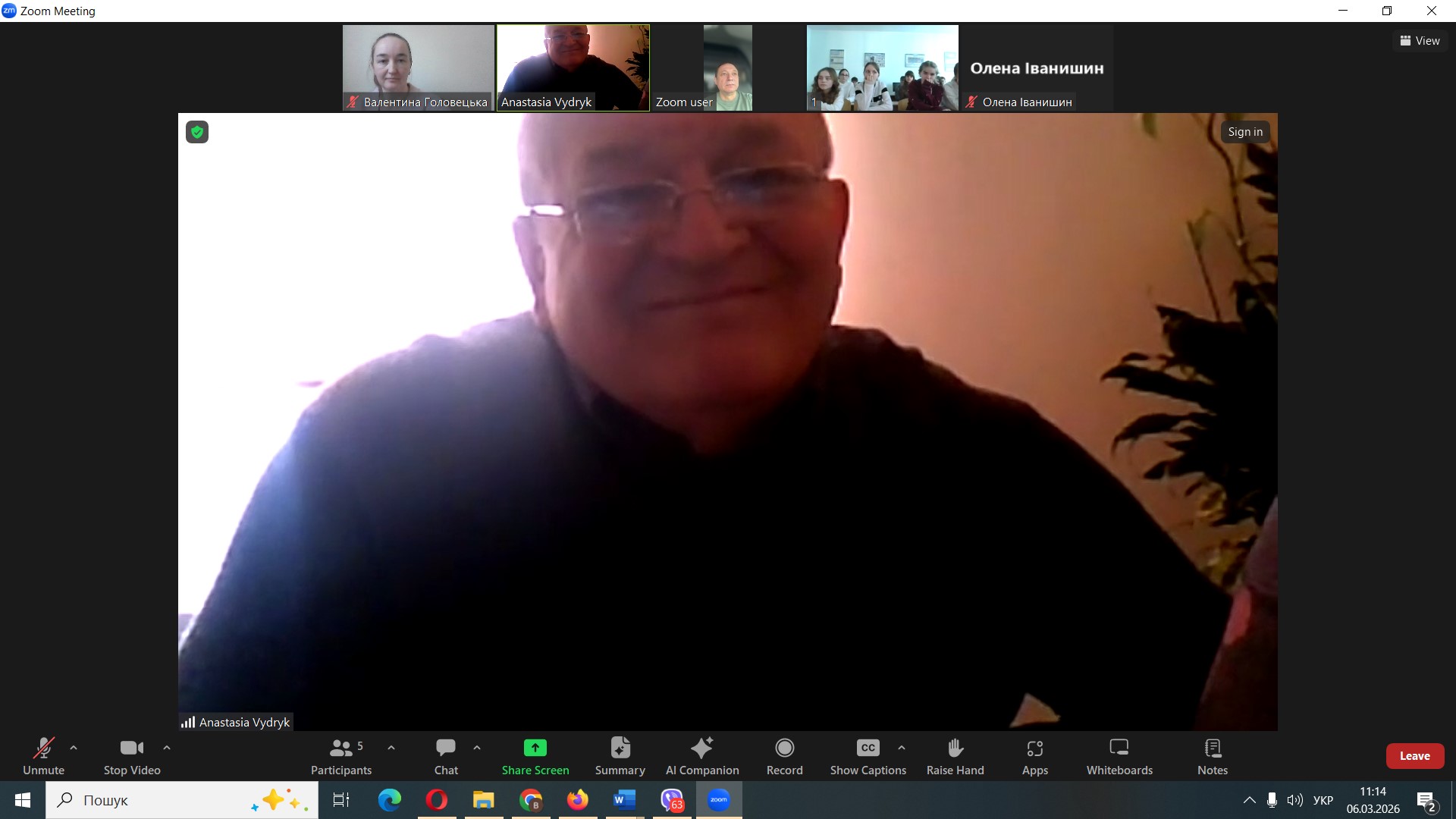Click the Sign in button
Image resolution: width=1456 pixels, height=819 pixels.
pyautogui.click(x=1244, y=132)
